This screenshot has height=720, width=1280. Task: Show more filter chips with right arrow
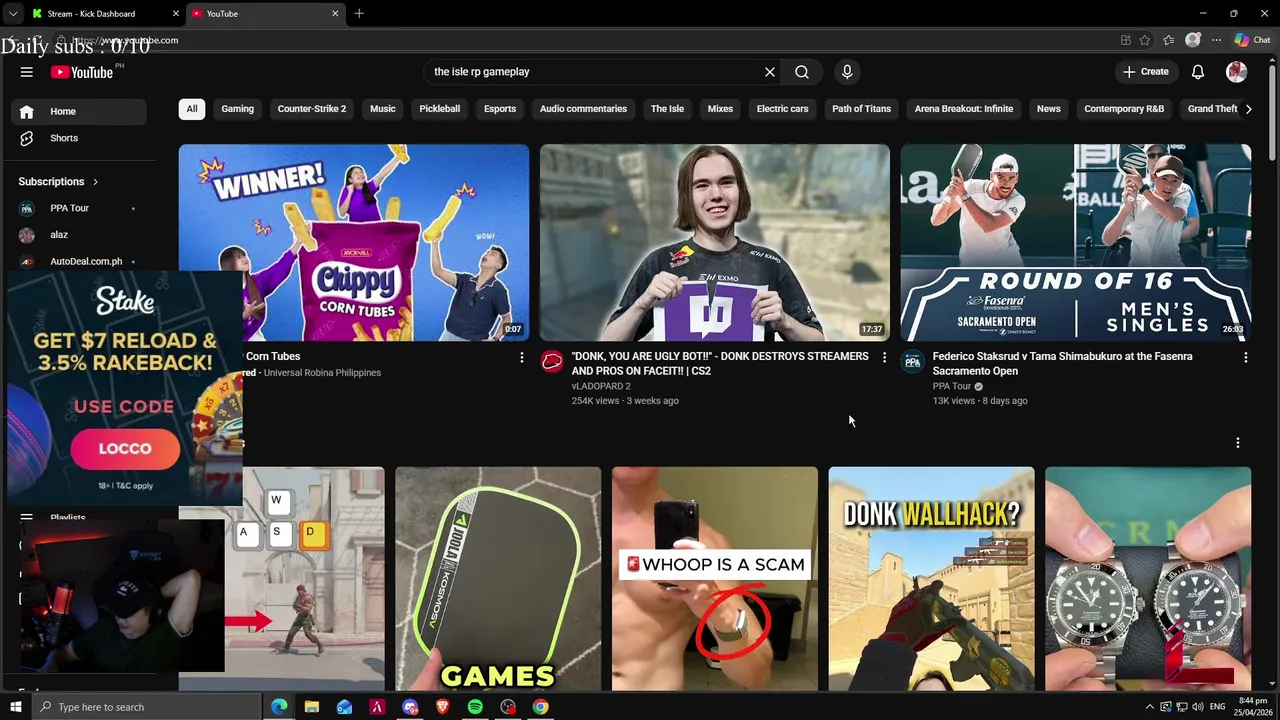click(x=1248, y=109)
